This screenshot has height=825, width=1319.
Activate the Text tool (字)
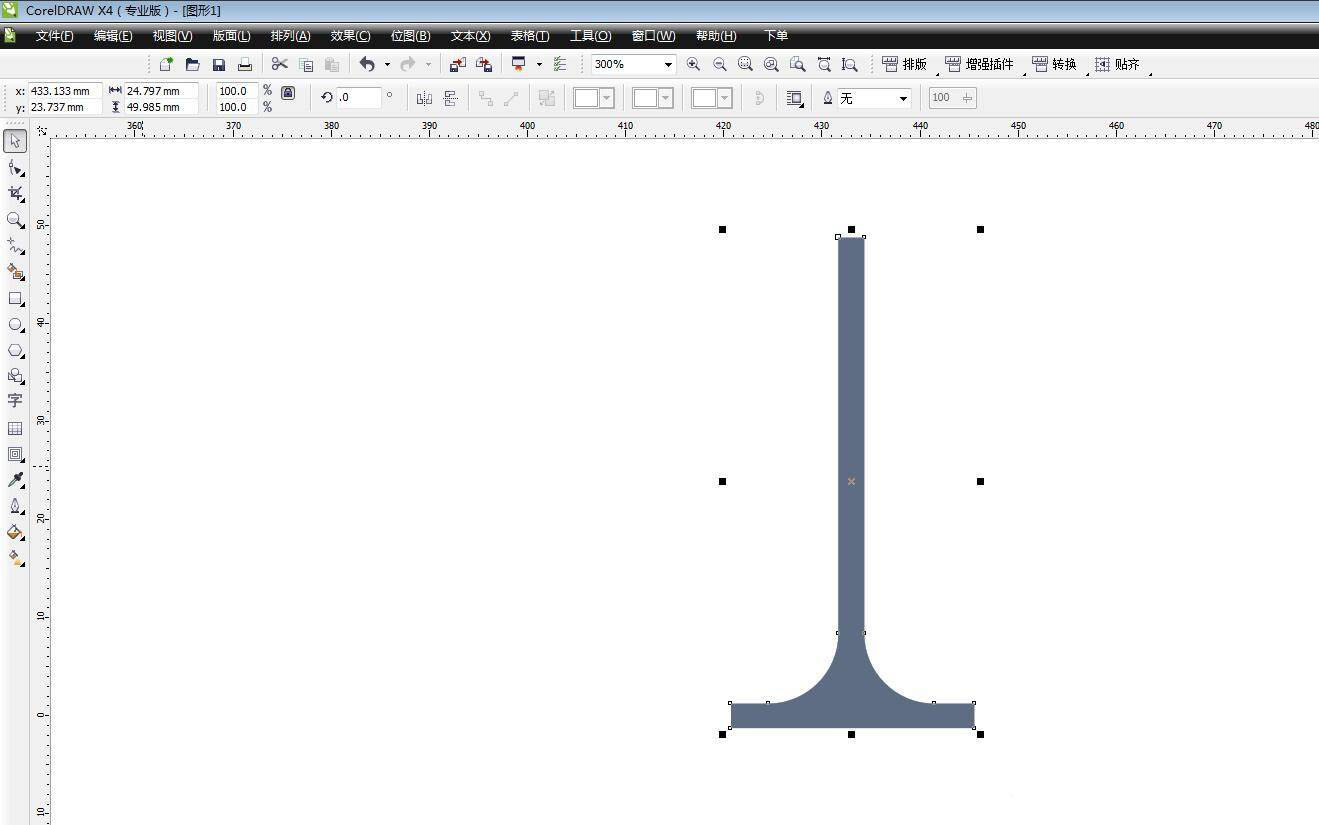point(15,401)
